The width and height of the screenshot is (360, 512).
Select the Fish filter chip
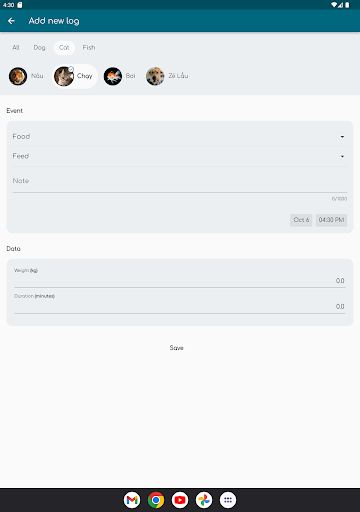(x=89, y=48)
